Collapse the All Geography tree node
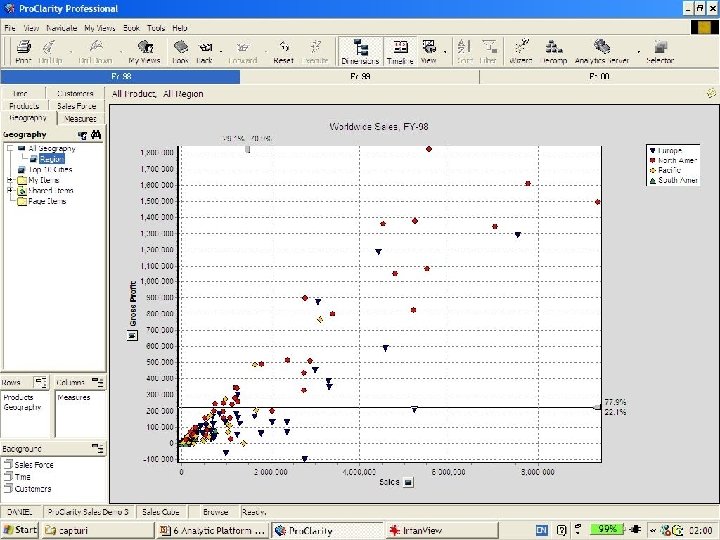The height and width of the screenshot is (540, 720). coord(10,148)
